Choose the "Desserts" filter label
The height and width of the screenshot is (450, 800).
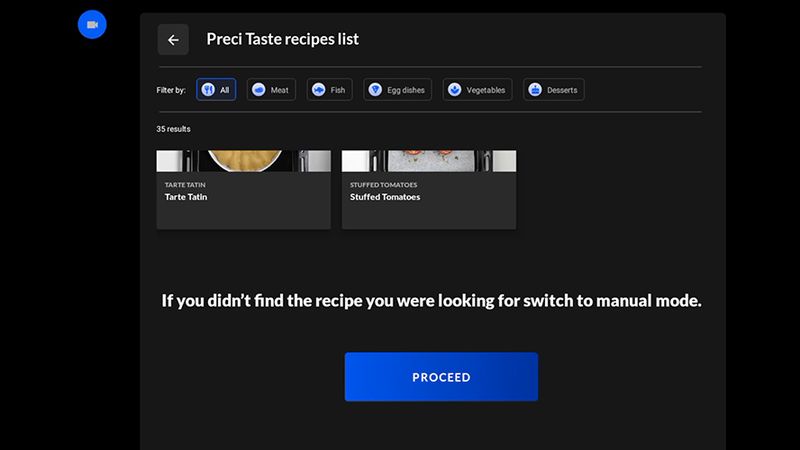click(561, 90)
